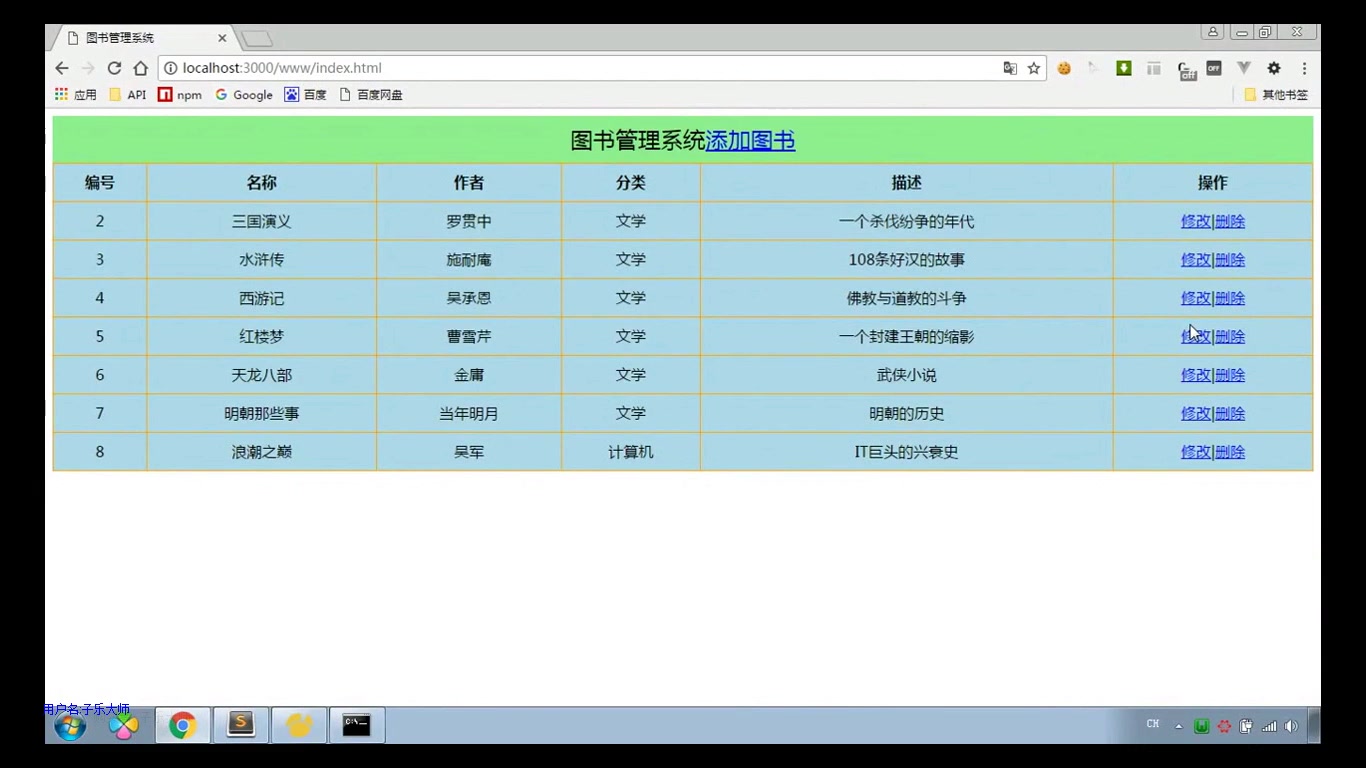Screen dimensions: 1366x768
Task: Open the volume speaker tray icon
Action: point(1291,726)
